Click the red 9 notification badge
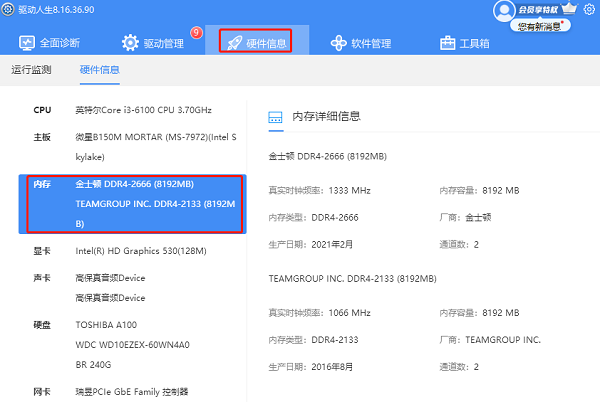This screenshot has width=600, height=402. click(x=197, y=33)
